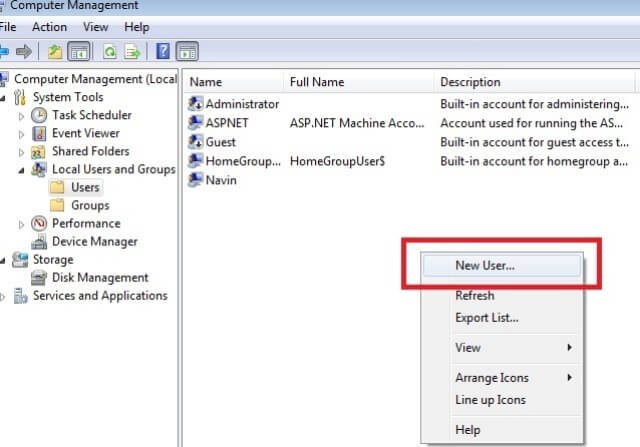Sort by the Name column header

point(234,82)
